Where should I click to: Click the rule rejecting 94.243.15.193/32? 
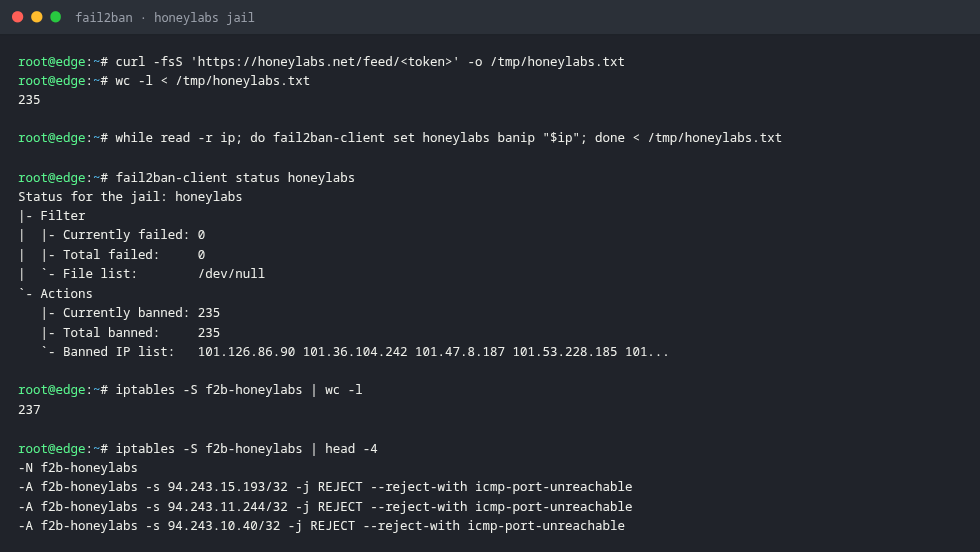pos(325,487)
